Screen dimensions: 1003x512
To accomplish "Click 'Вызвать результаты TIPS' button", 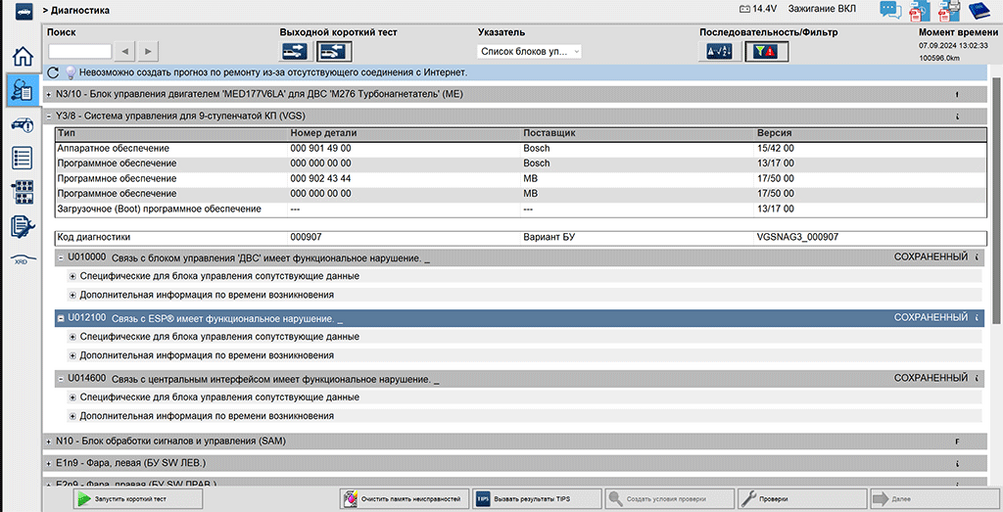I will [x=536, y=498].
